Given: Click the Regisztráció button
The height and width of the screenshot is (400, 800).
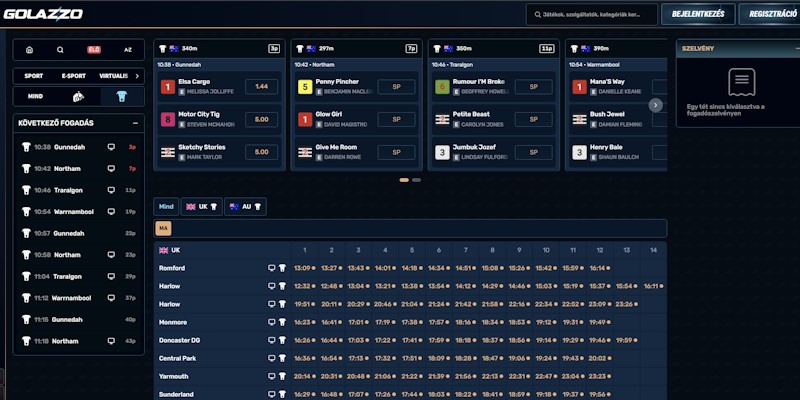Looking at the screenshot, I should pyautogui.click(x=771, y=14).
